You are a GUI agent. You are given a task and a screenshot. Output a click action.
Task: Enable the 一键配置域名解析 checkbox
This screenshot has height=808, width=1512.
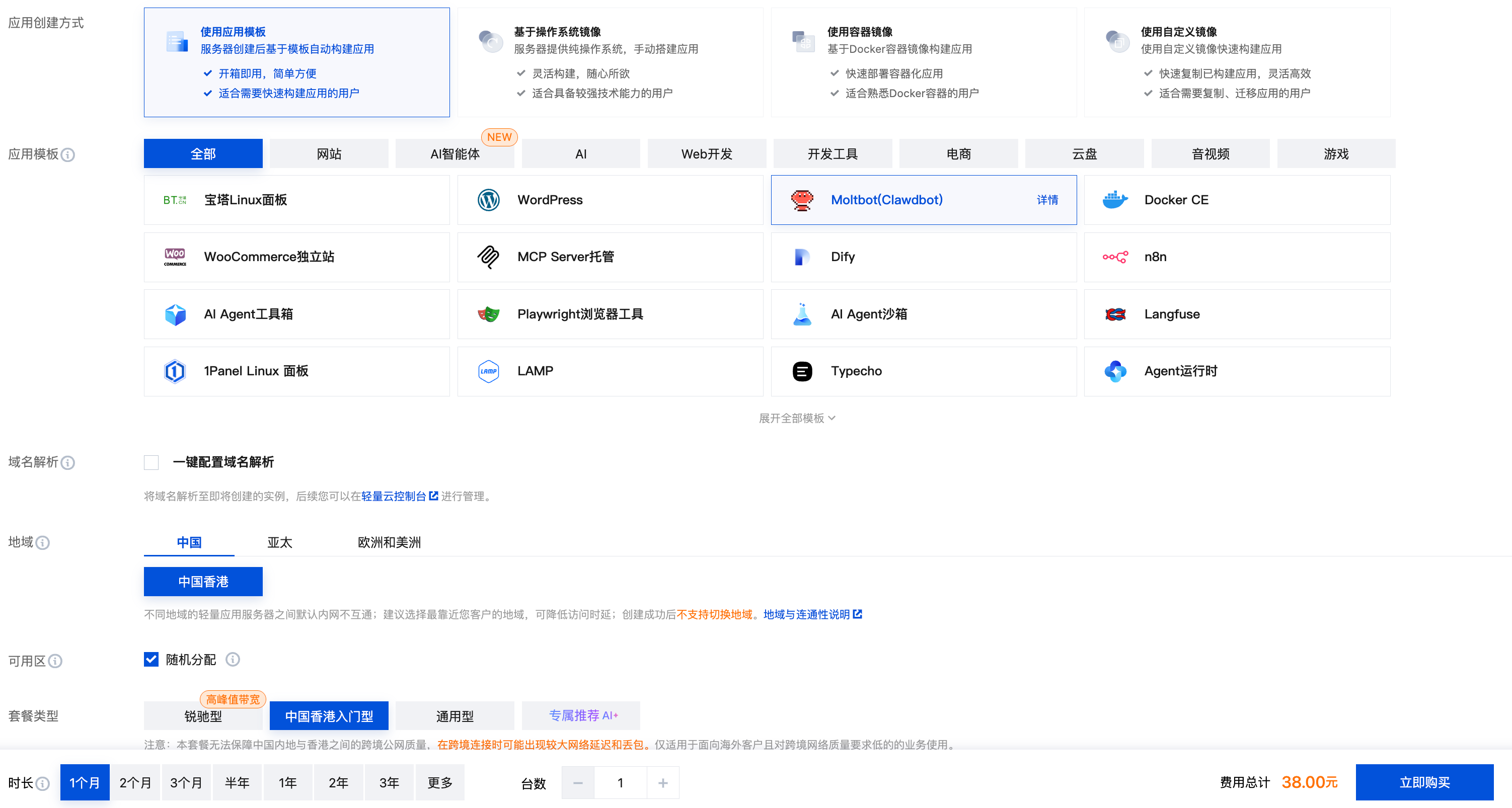click(x=152, y=462)
